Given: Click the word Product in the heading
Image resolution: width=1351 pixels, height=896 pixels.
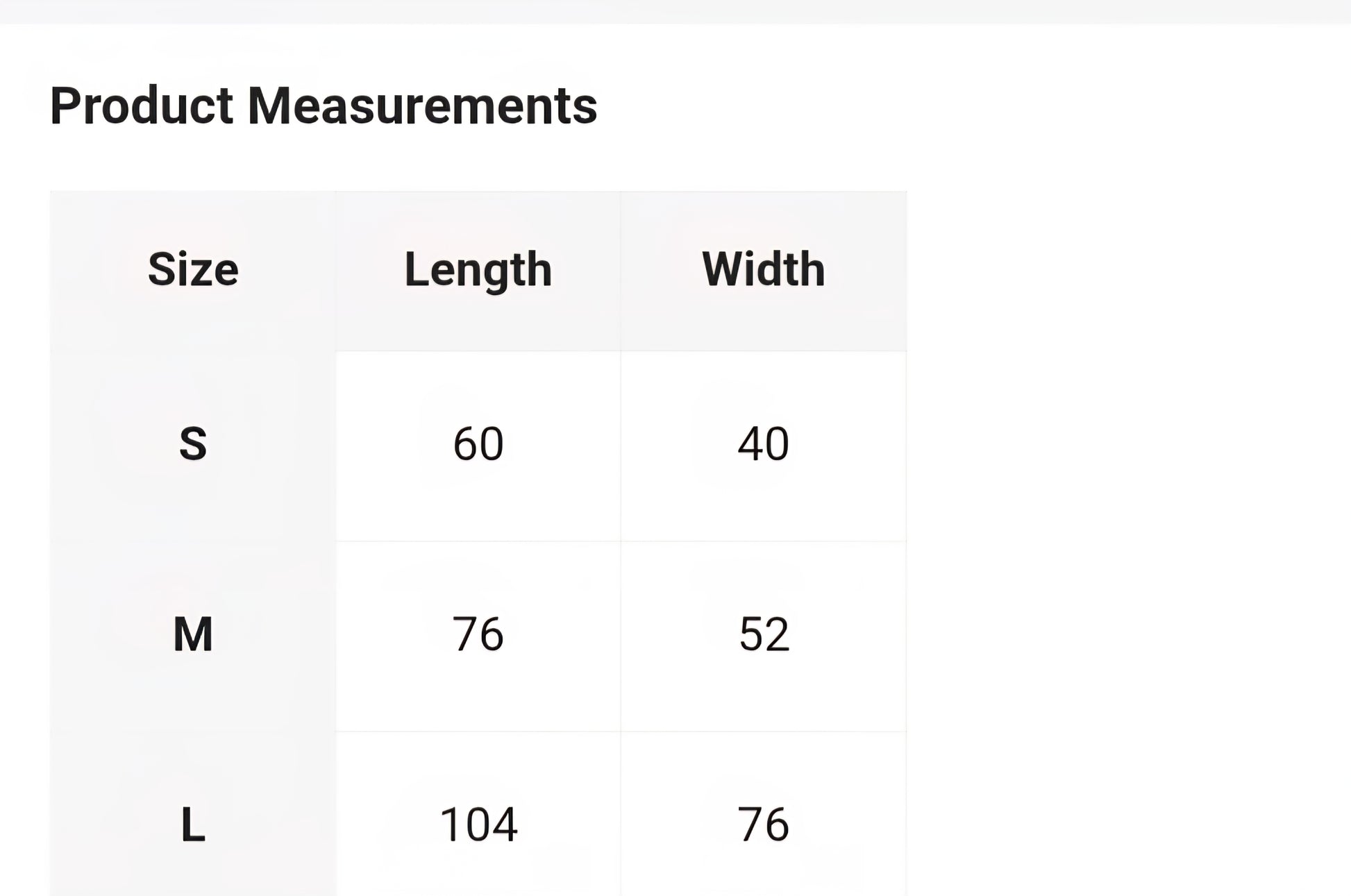Looking at the screenshot, I should point(141,106).
